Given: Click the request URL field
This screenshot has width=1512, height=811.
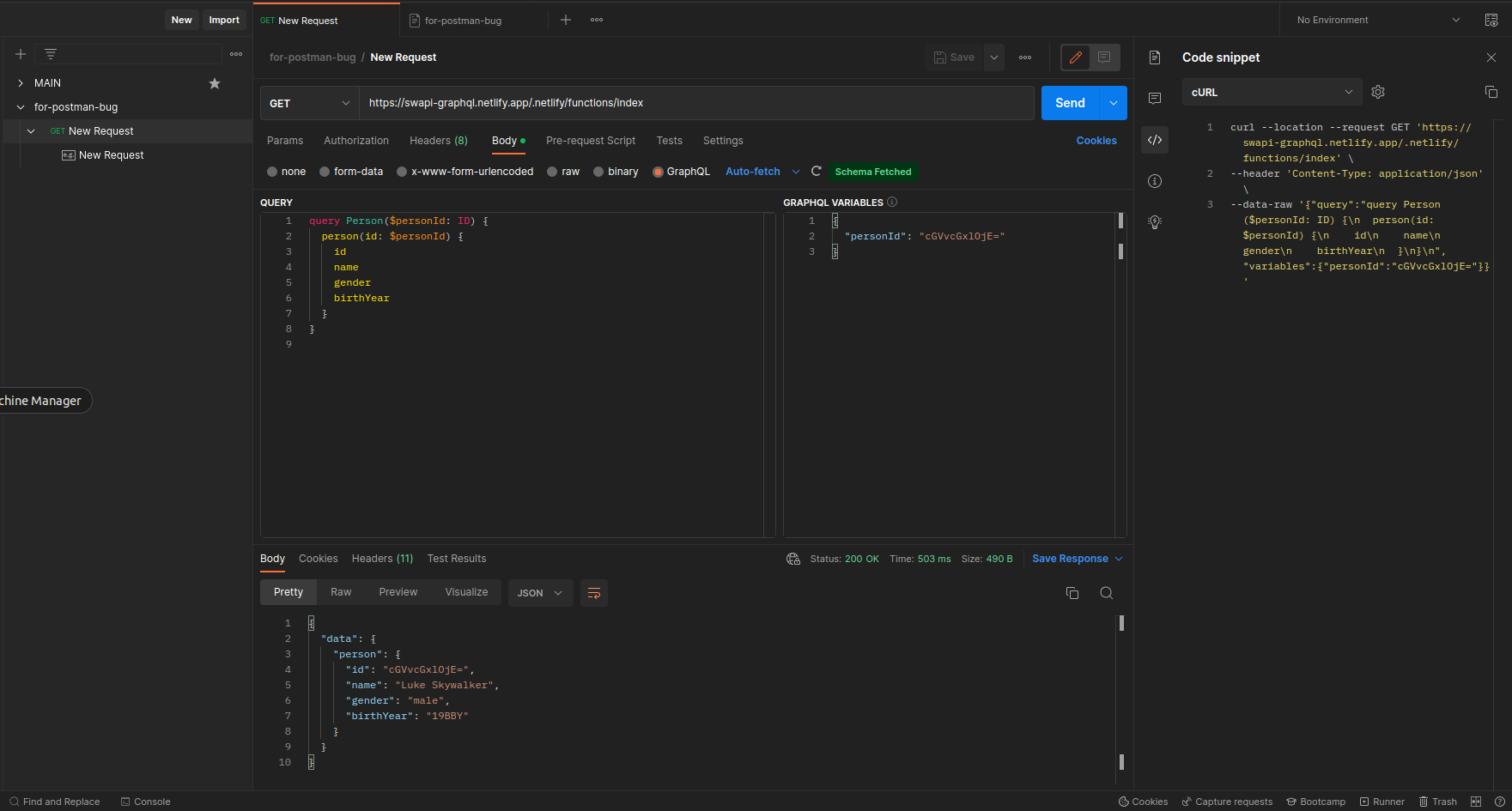Looking at the screenshot, I should [696, 103].
